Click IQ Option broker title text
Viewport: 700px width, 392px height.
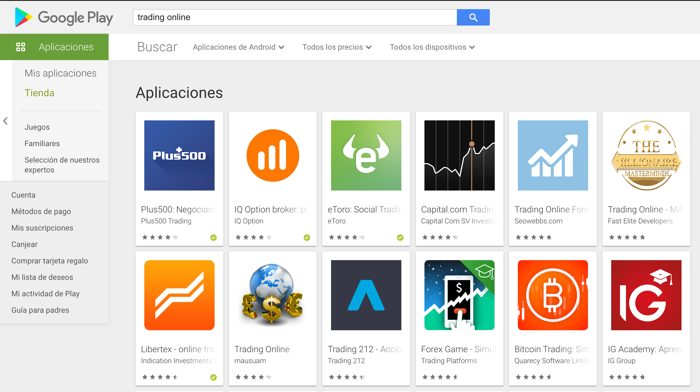click(x=271, y=209)
